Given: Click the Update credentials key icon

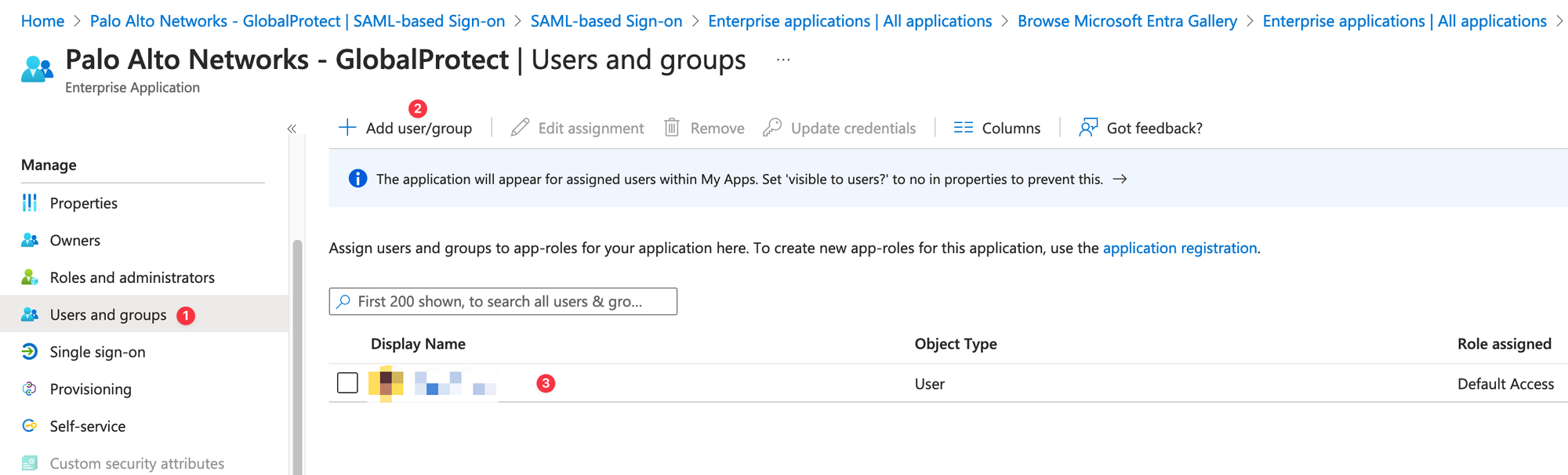Looking at the screenshot, I should (772, 128).
